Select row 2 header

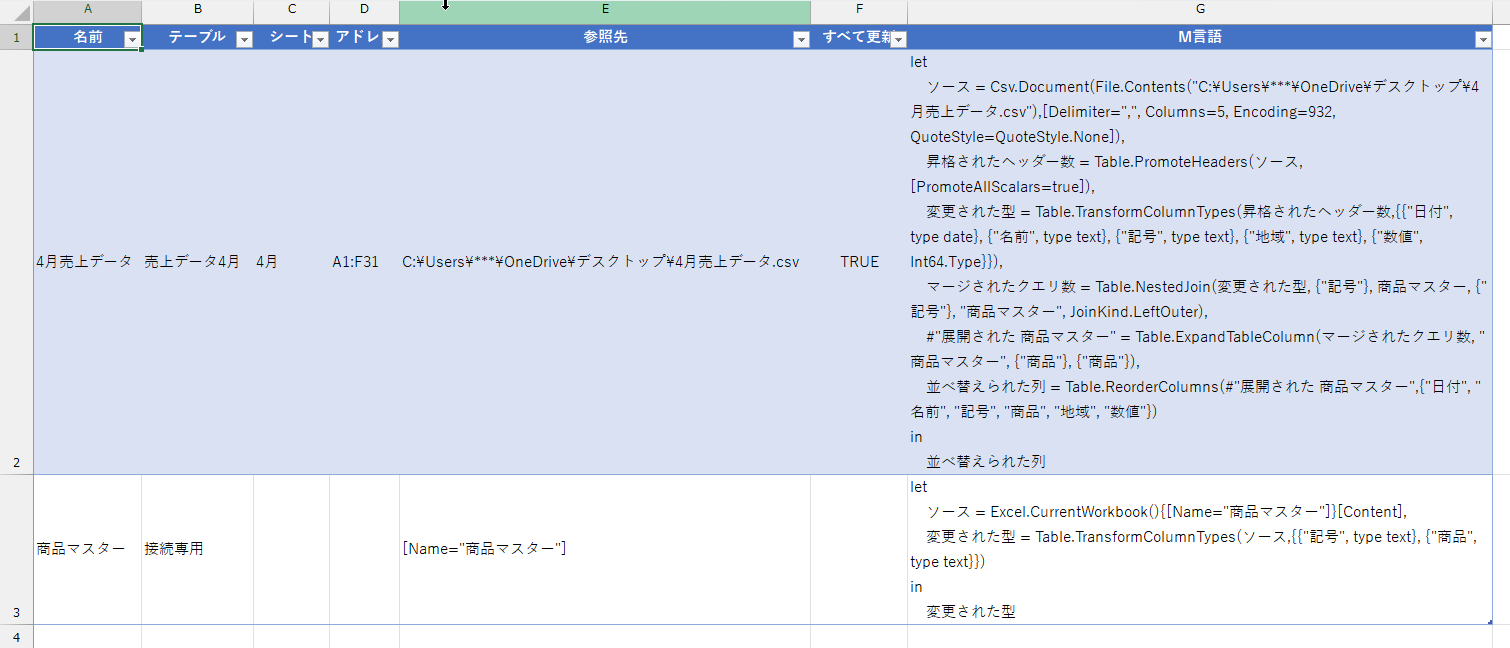point(16,262)
